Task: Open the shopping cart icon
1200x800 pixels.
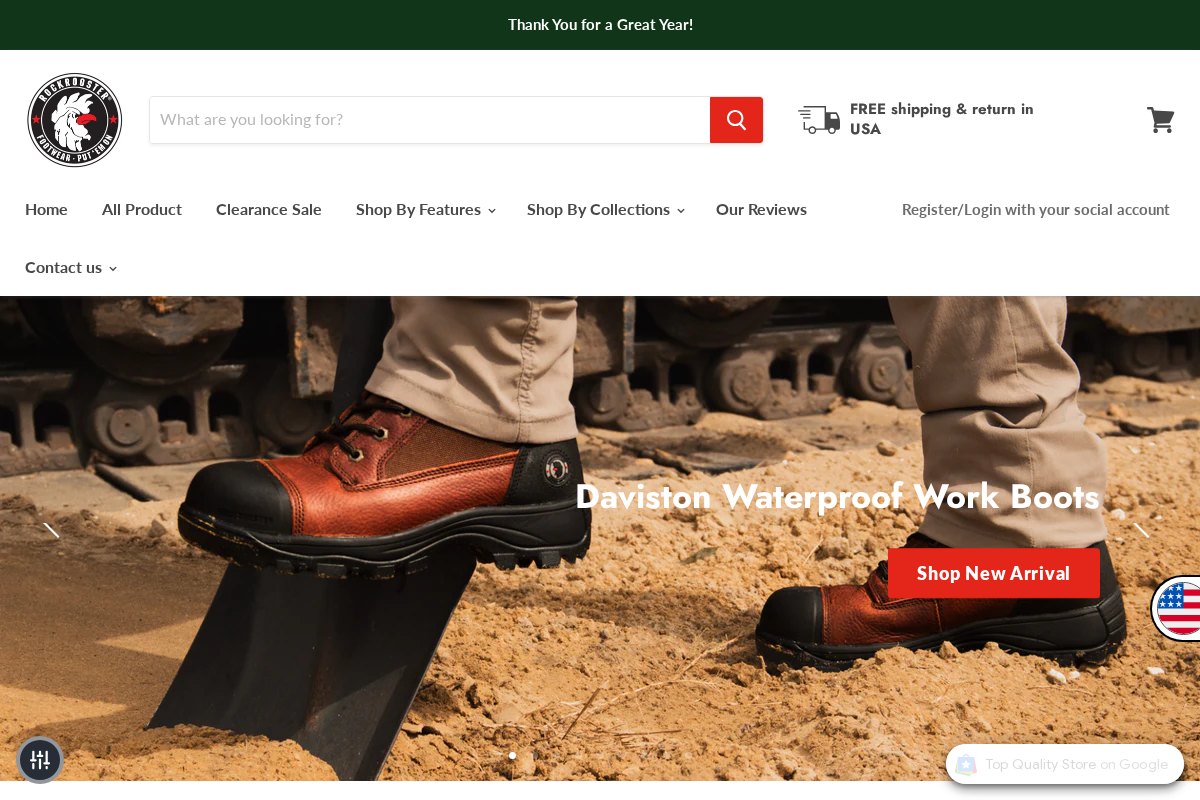Action: [1160, 119]
